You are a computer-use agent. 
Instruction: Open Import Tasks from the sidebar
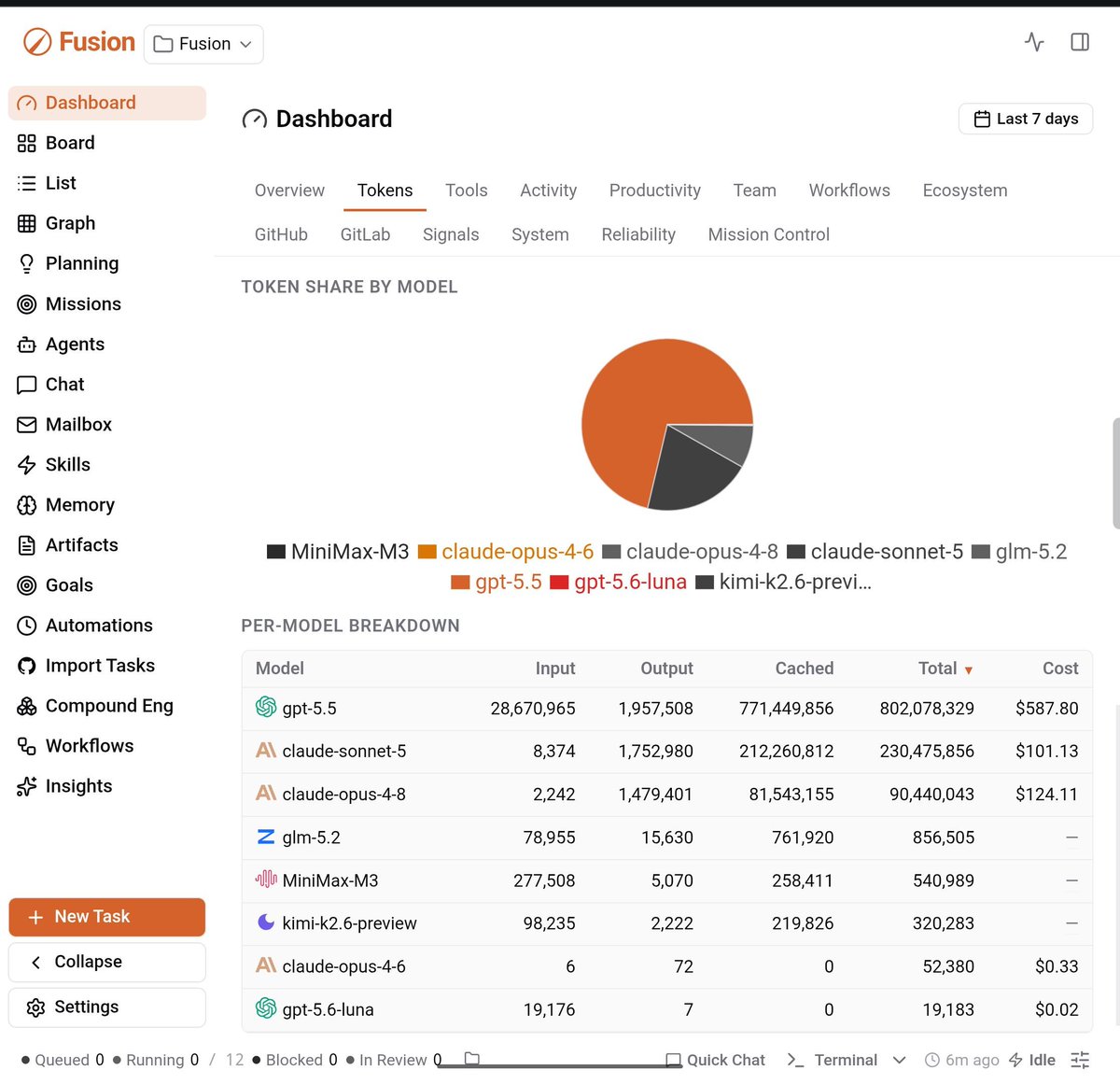[107, 665]
